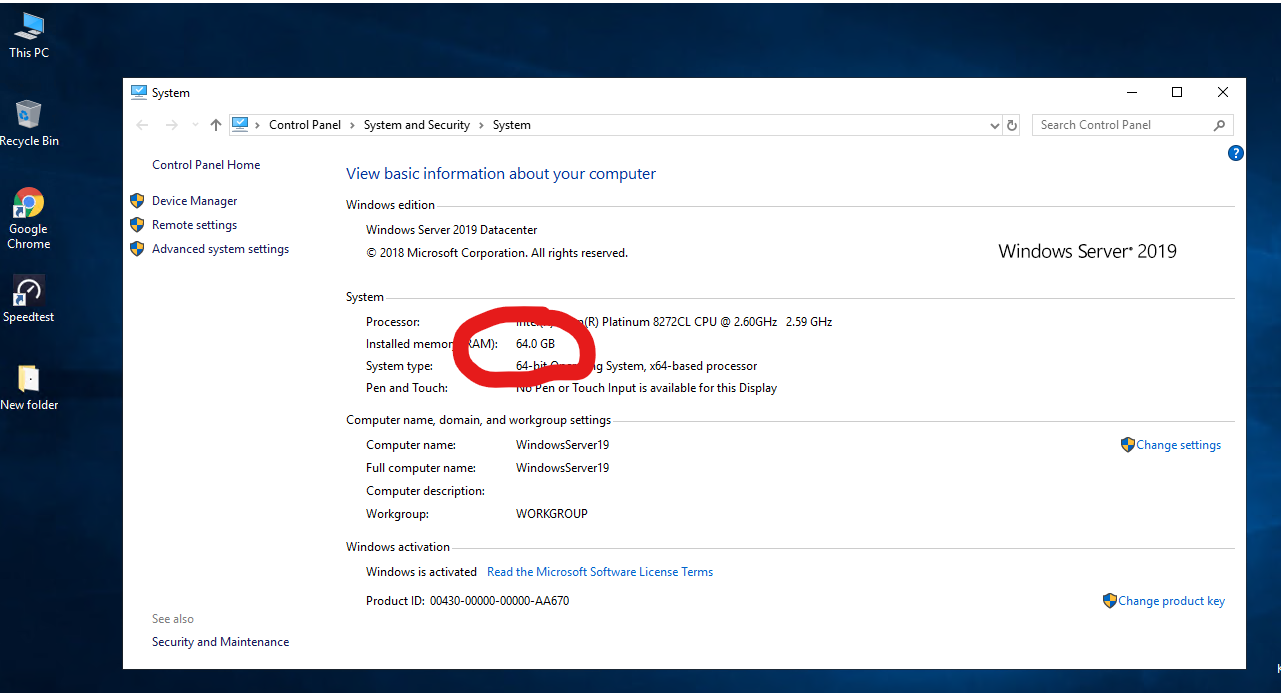Click shield icon beside Remote settings
This screenshot has width=1281, height=693.
click(138, 225)
